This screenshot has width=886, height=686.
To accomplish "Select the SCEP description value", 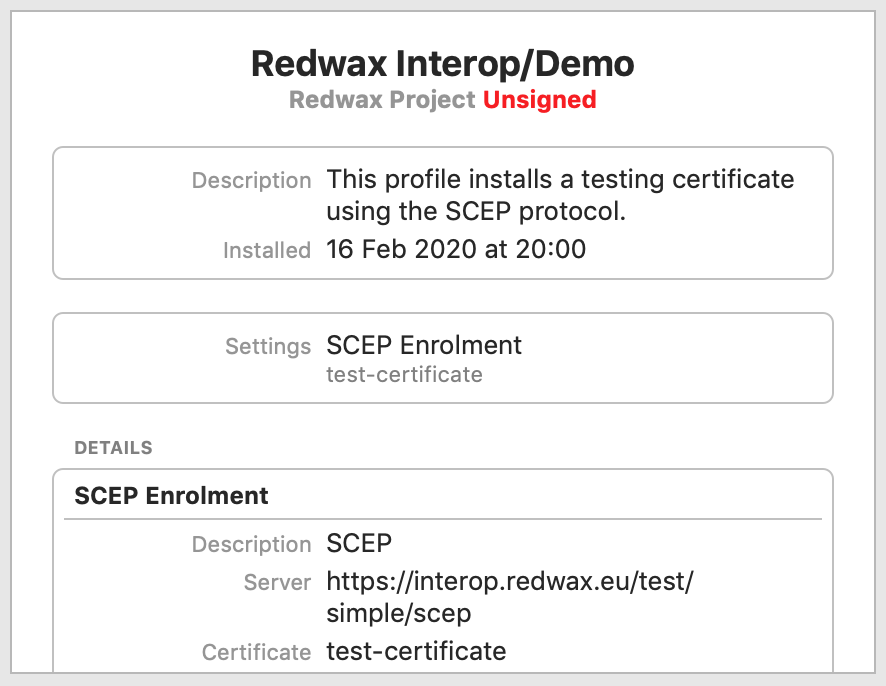I will (359, 544).
